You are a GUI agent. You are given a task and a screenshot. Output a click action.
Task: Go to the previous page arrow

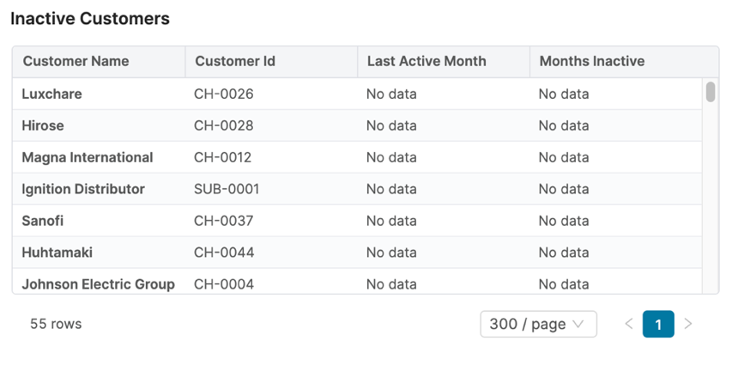pos(629,324)
